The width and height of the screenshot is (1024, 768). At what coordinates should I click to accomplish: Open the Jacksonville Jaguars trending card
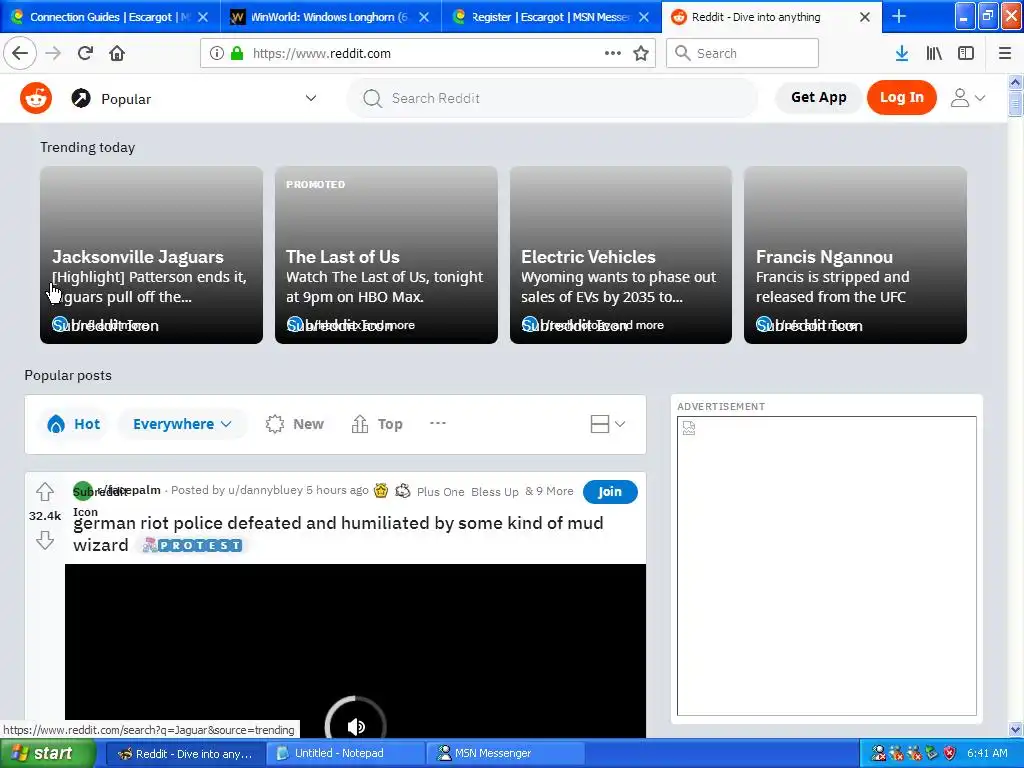[152, 255]
